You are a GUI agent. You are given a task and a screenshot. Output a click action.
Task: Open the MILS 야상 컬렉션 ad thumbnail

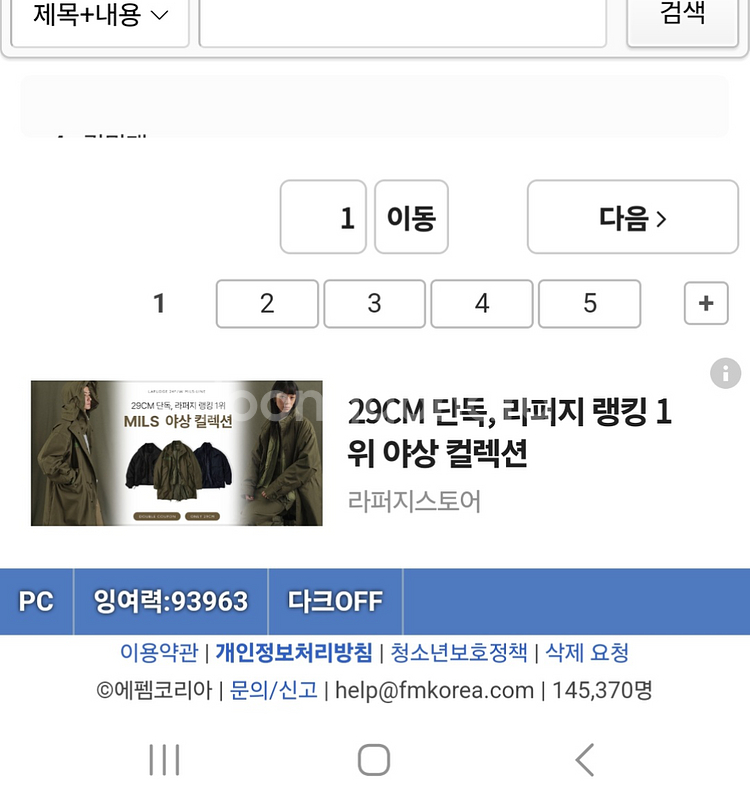(177, 453)
